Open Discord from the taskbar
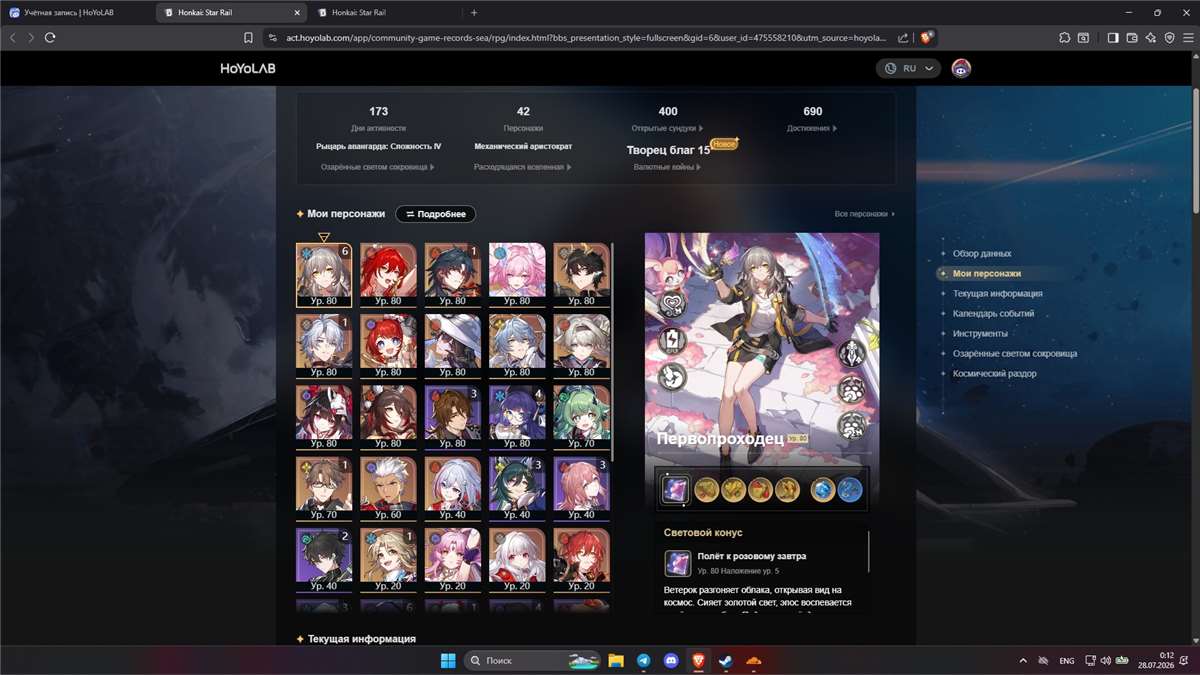 click(x=671, y=660)
